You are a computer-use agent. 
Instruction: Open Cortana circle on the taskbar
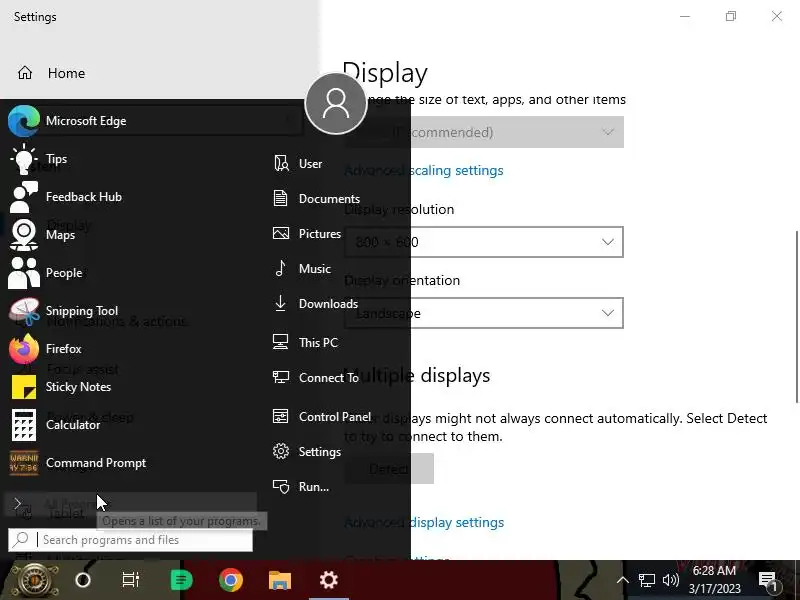pos(83,580)
